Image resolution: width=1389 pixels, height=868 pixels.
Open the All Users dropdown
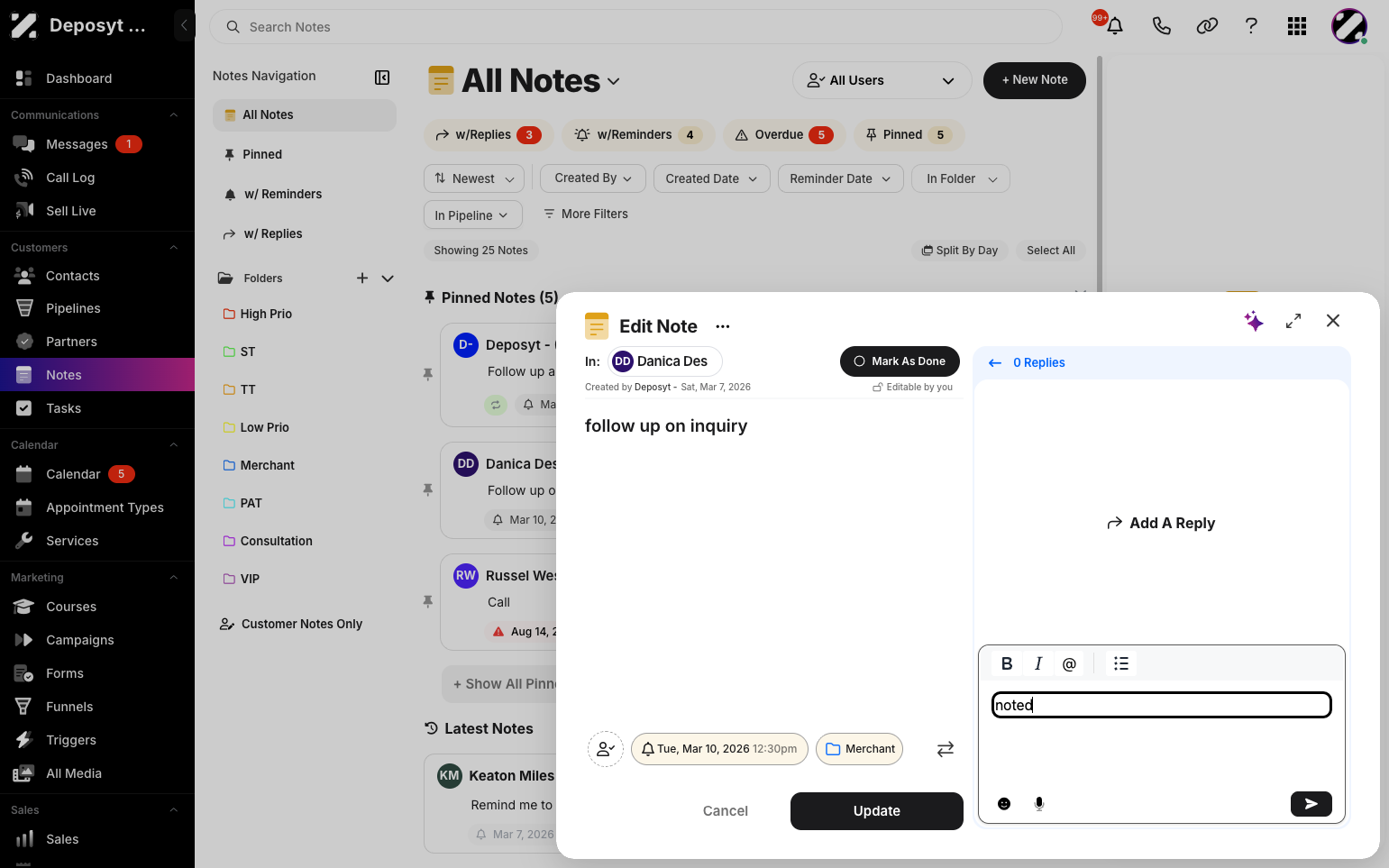tap(882, 80)
